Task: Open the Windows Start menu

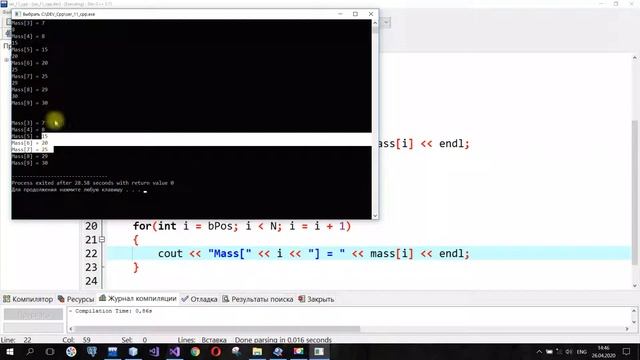Action: click(x=9, y=351)
